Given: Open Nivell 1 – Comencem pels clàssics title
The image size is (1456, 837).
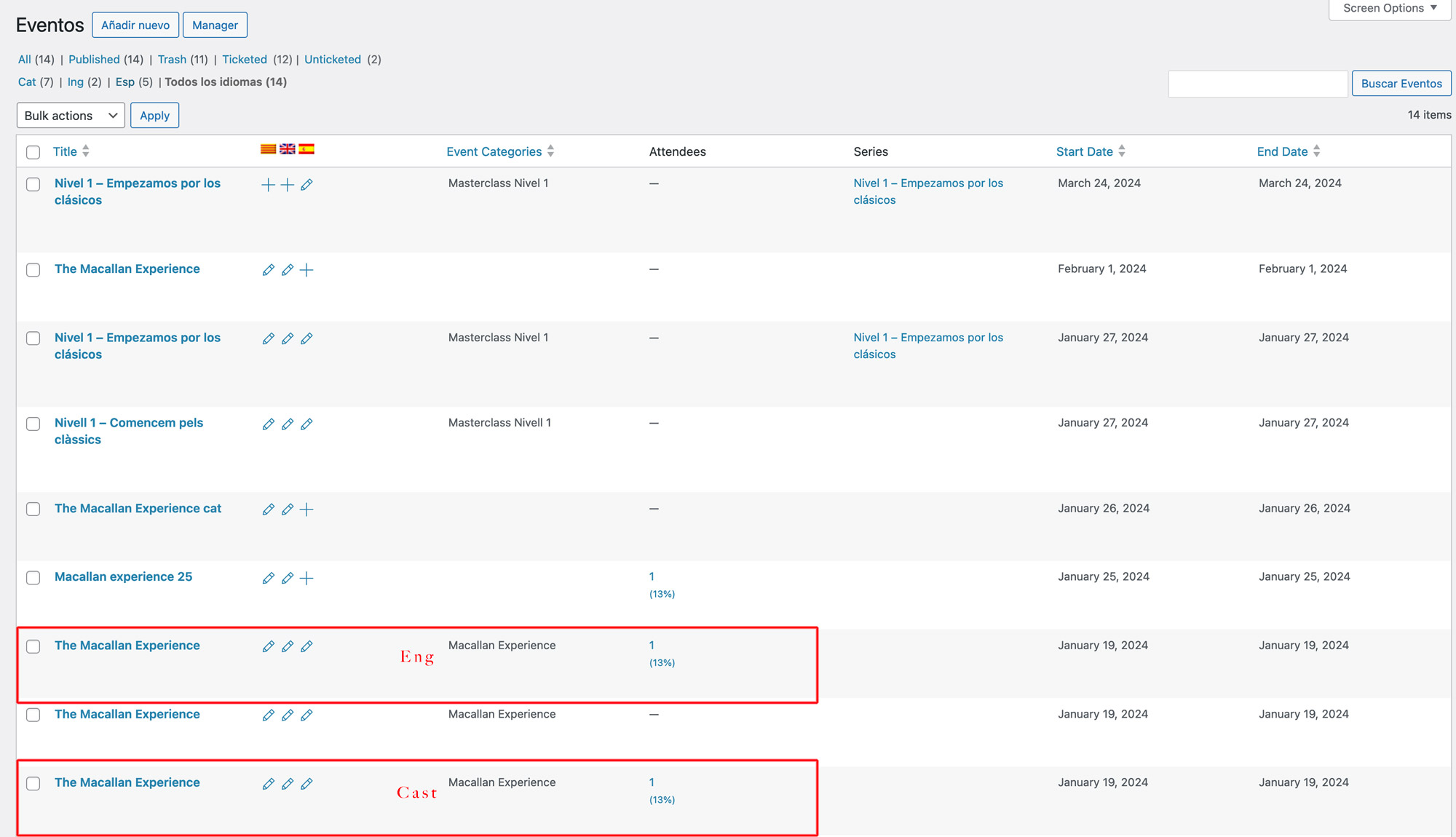Looking at the screenshot, I should pyautogui.click(x=129, y=431).
